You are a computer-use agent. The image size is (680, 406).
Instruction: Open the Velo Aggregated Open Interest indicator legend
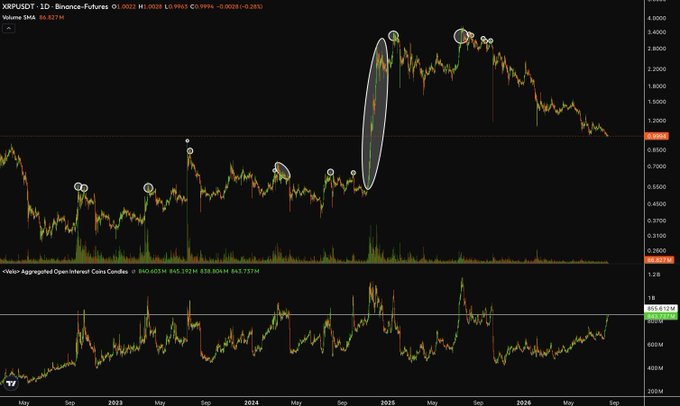pyautogui.click(x=65, y=272)
